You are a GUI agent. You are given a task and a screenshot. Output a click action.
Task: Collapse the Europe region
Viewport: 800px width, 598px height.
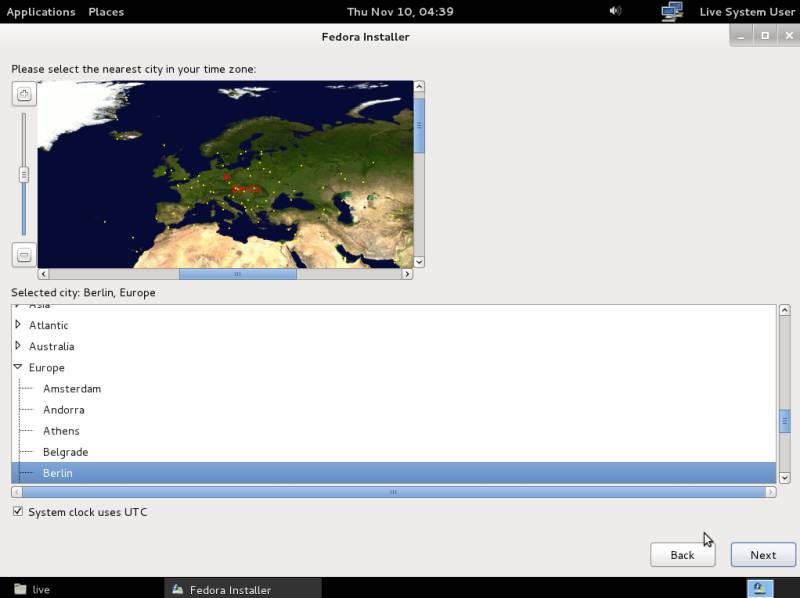point(18,367)
